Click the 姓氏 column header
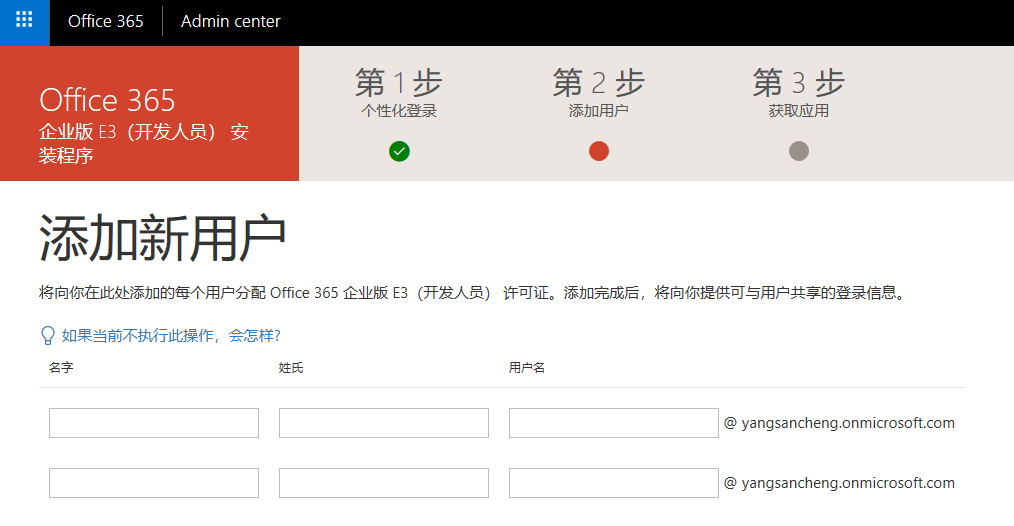1014x526 pixels. pos(291,367)
